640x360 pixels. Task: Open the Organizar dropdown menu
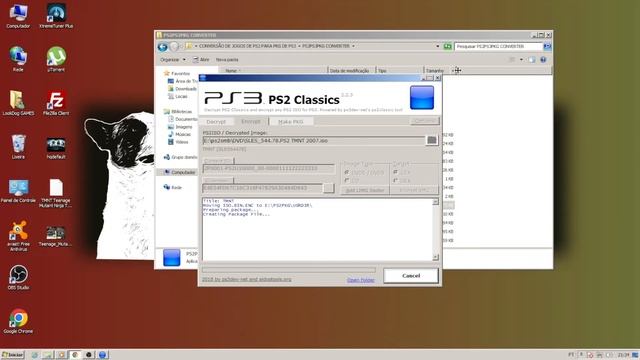pyautogui.click(x=173, y=60)
